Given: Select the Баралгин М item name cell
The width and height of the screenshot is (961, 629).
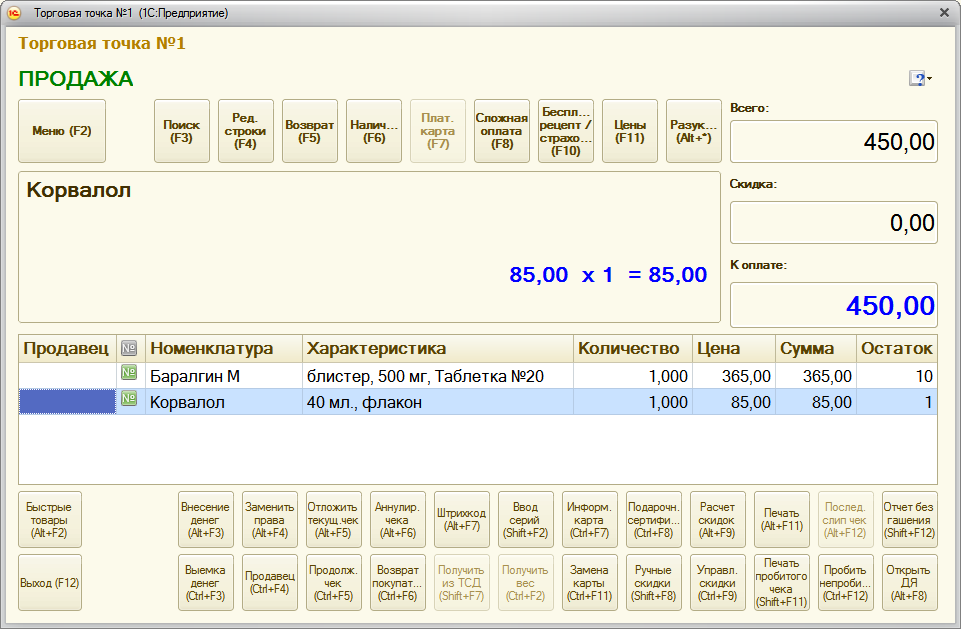Looking at the screenshot, I should point(224,376).
